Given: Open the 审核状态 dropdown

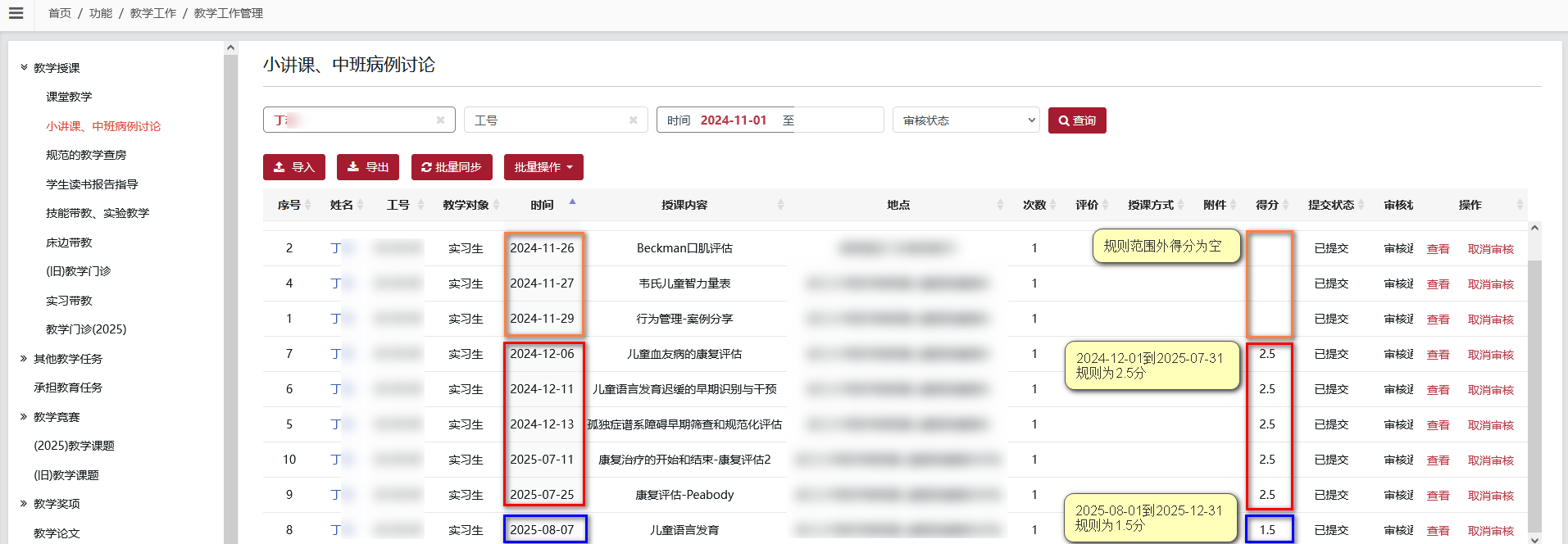Looking at the screenshot, I should (x=966, y=120).
